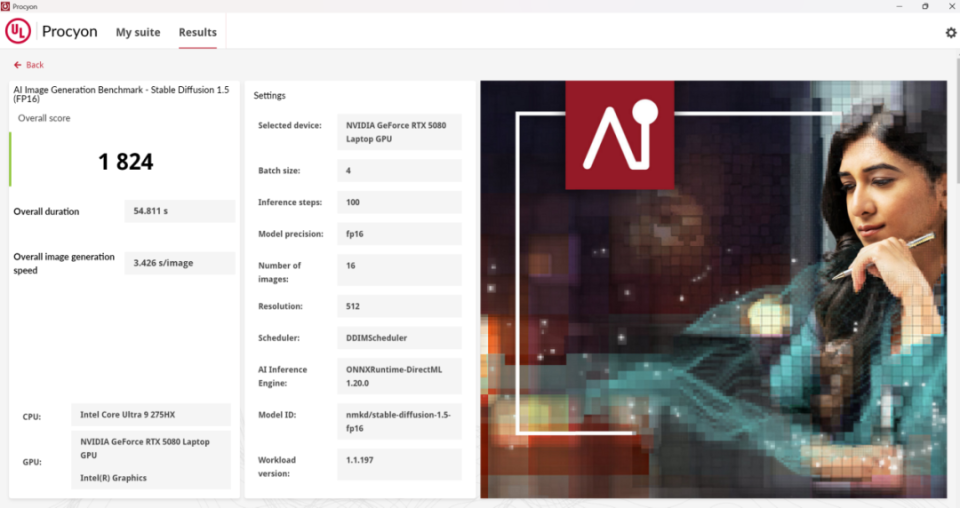Click the Workload version value 1.1.197
960x508 pixels.
399,465
